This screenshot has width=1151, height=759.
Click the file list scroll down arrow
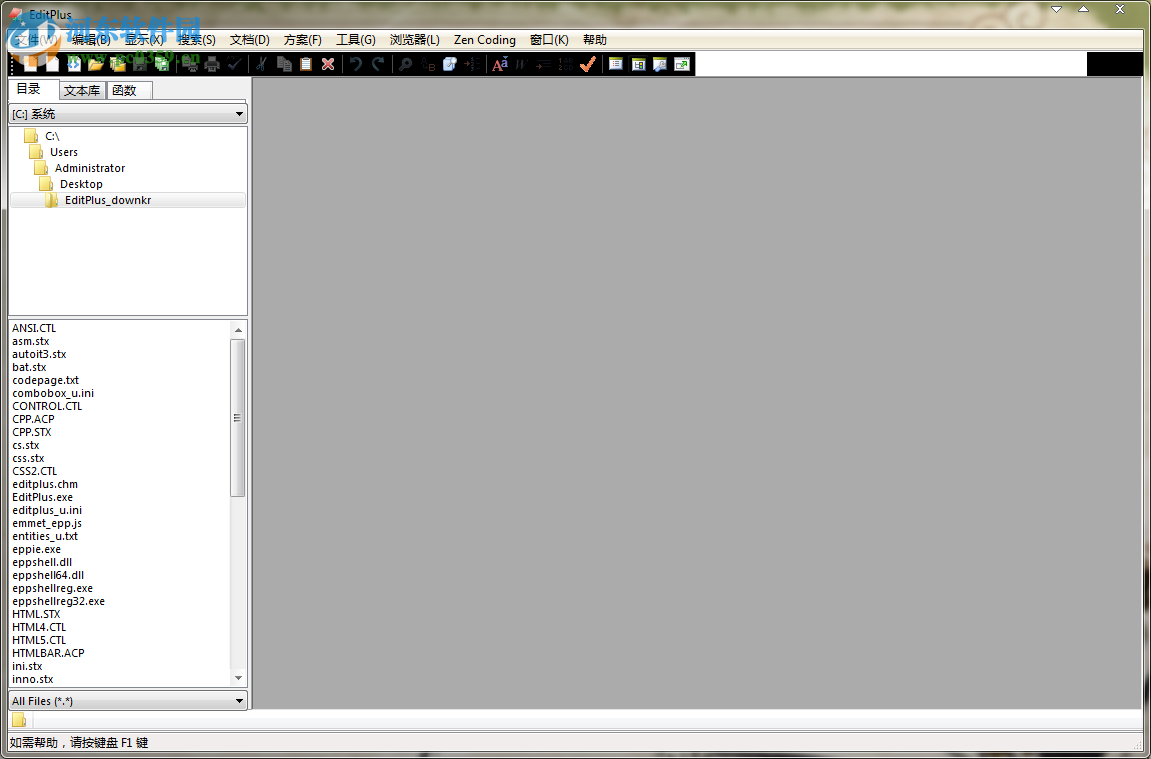pos(238,678)
